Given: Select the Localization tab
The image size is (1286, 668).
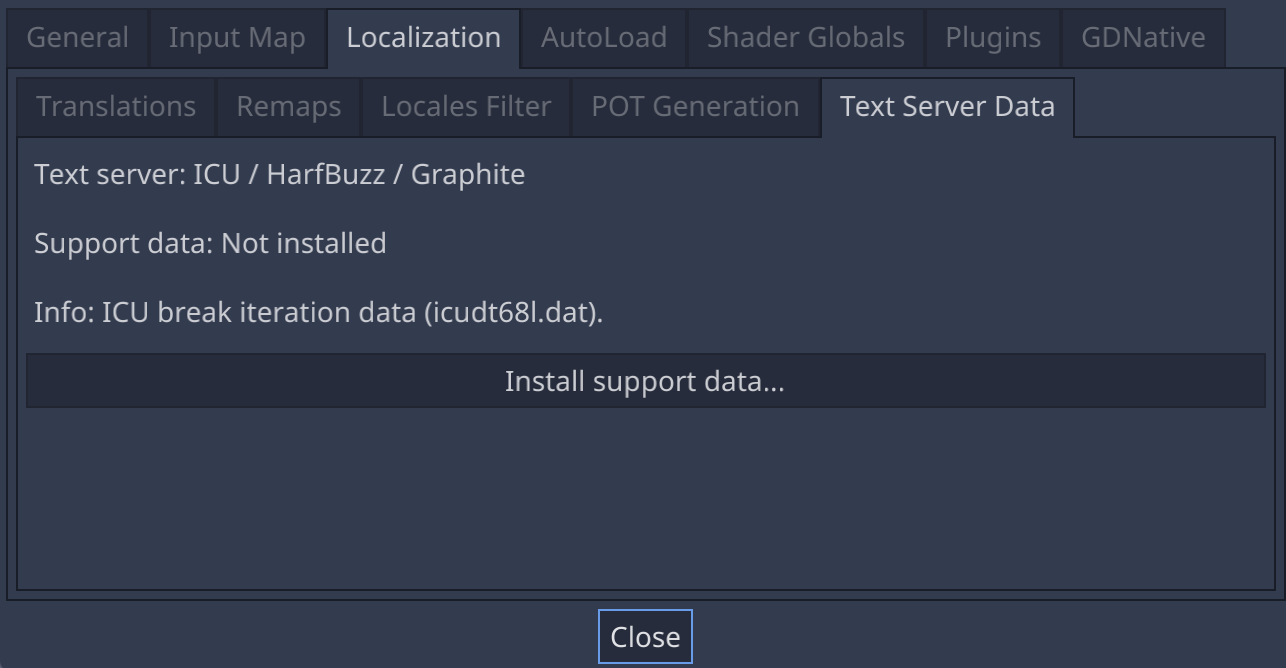Looking at the screenshot, I should [423, 37].
